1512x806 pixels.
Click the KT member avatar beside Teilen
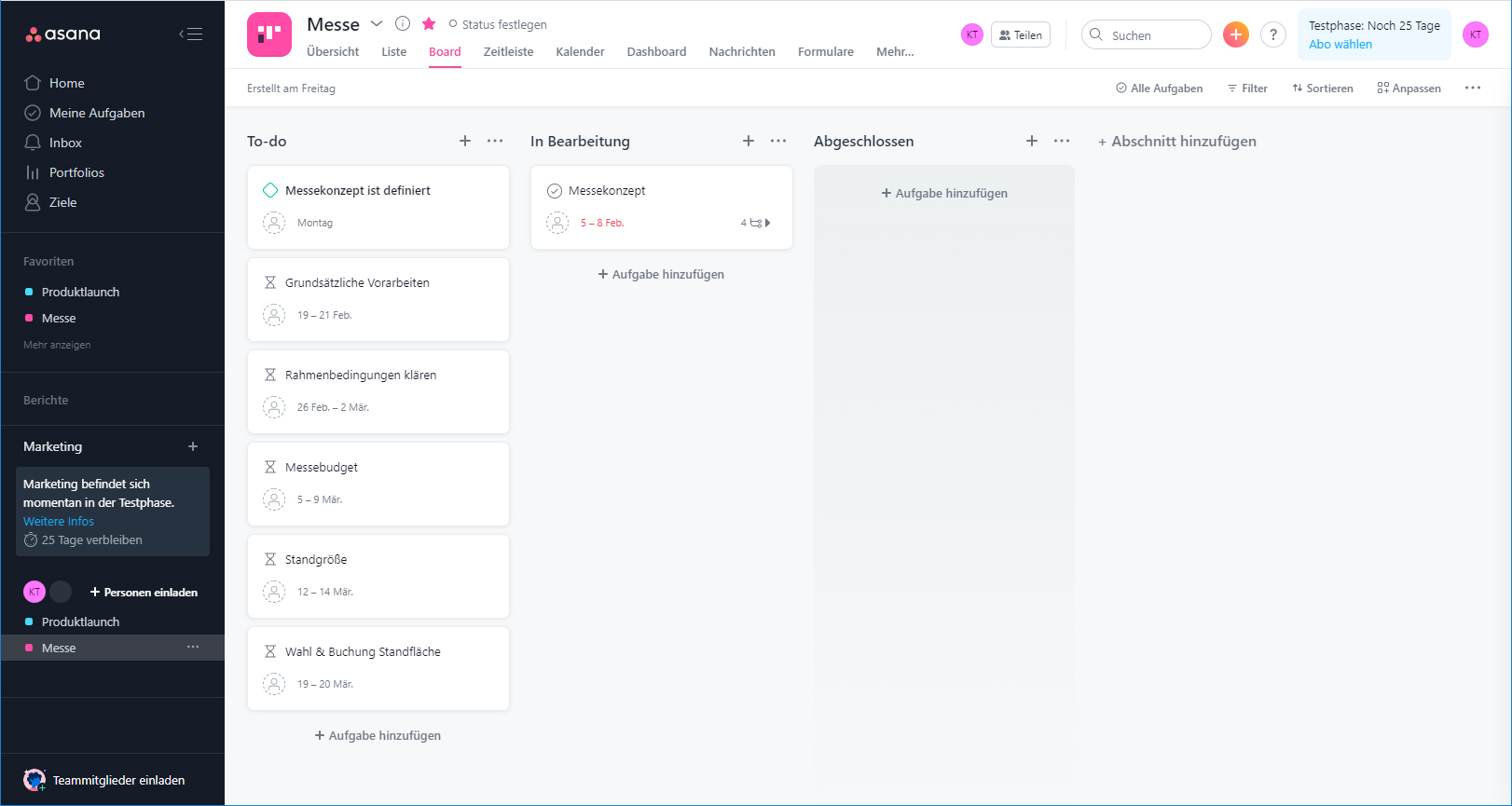[972, 34]
